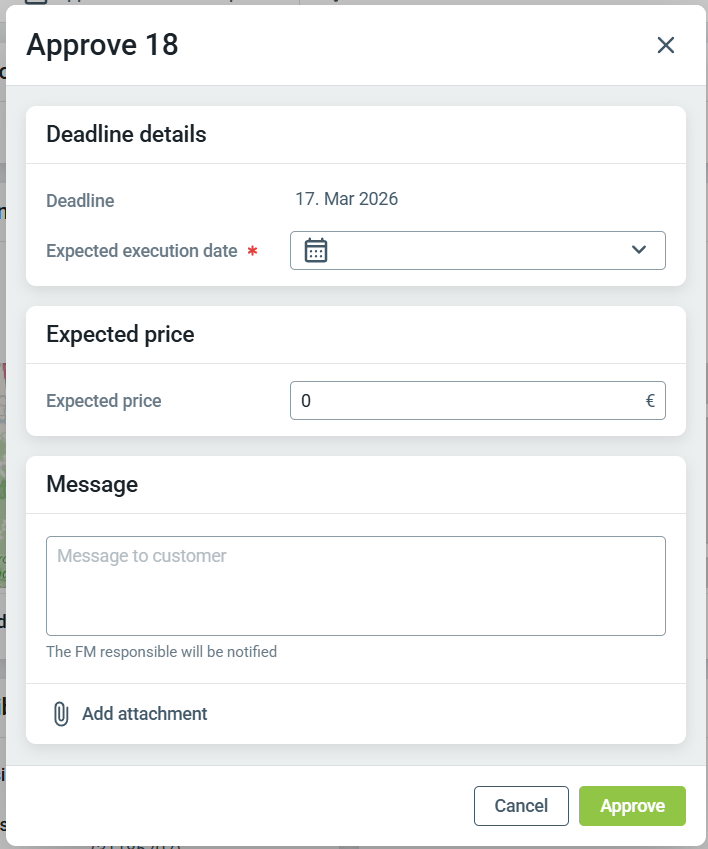708x849 pixels.
Task: Click the euro symbol in price field
Action: click(650, 401)
